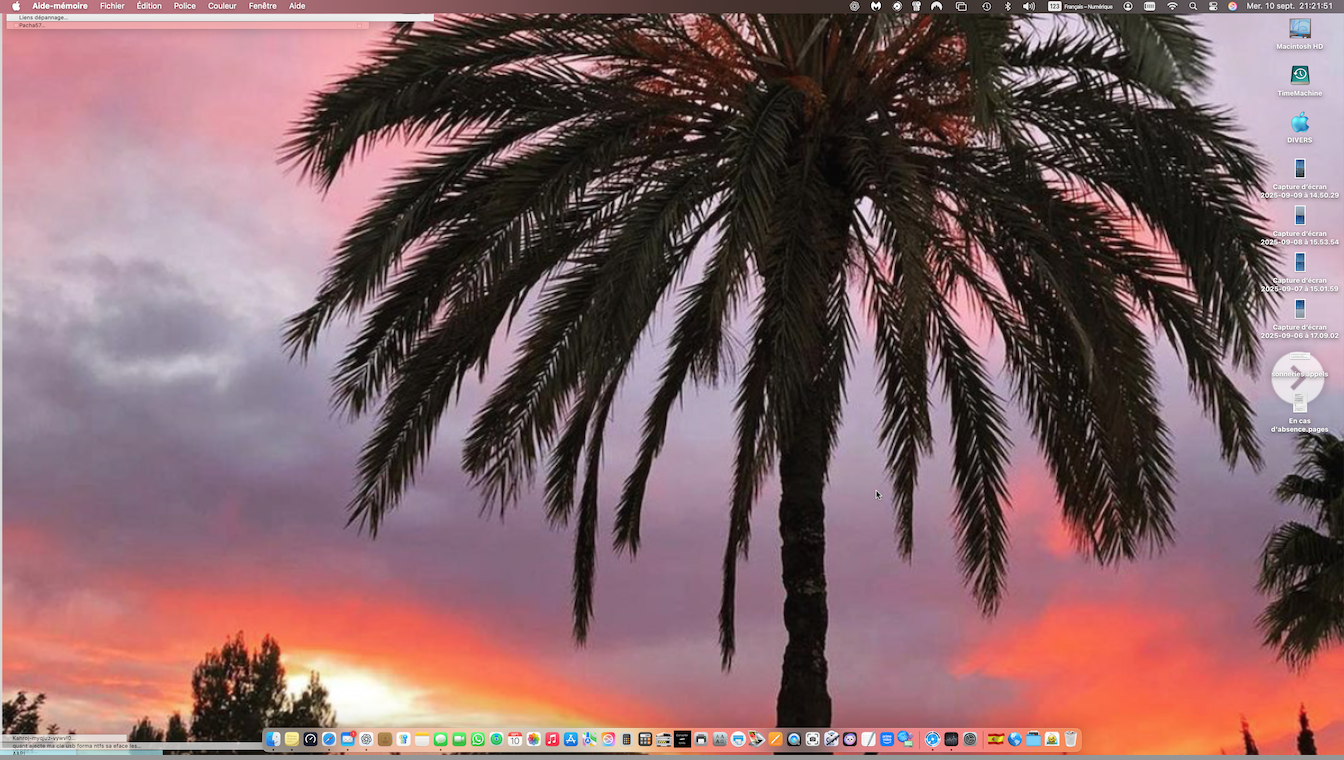Open the Aide-mémoire application menu

click(60, 6)
